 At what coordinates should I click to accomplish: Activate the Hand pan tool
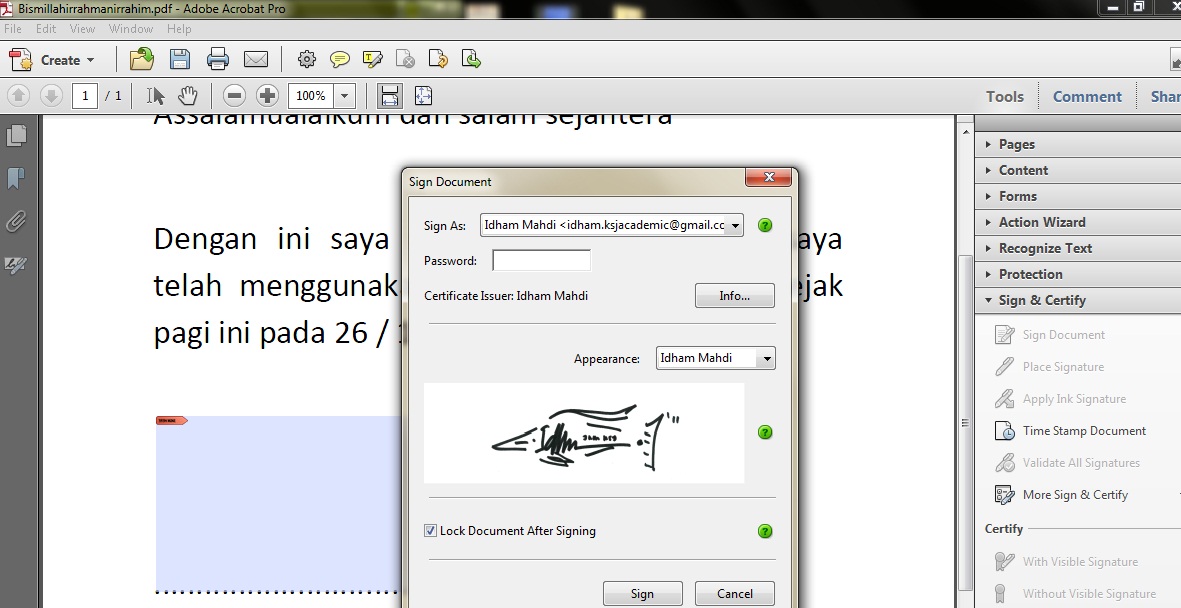coord(188,96)
